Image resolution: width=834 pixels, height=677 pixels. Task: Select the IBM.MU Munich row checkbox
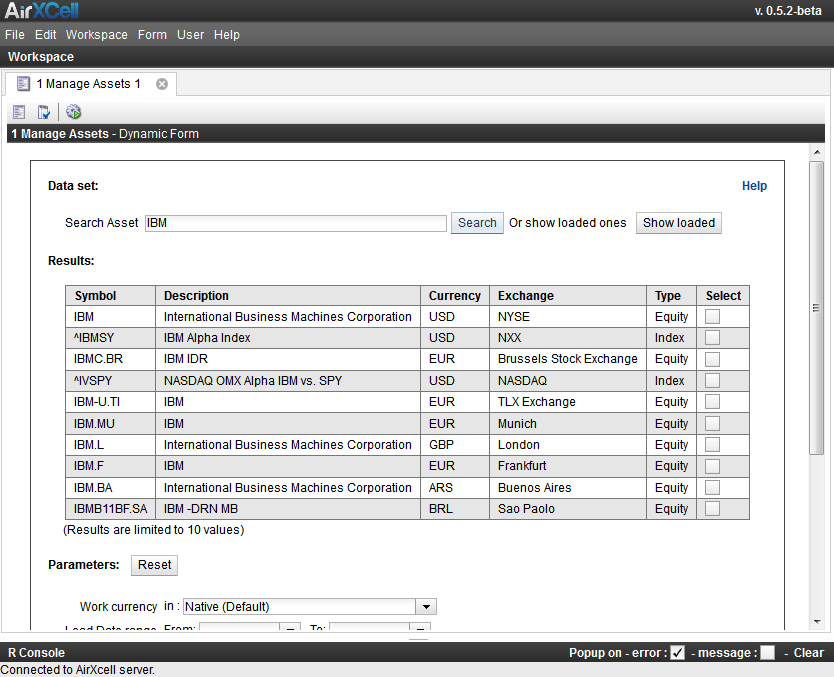coord(712,423)
